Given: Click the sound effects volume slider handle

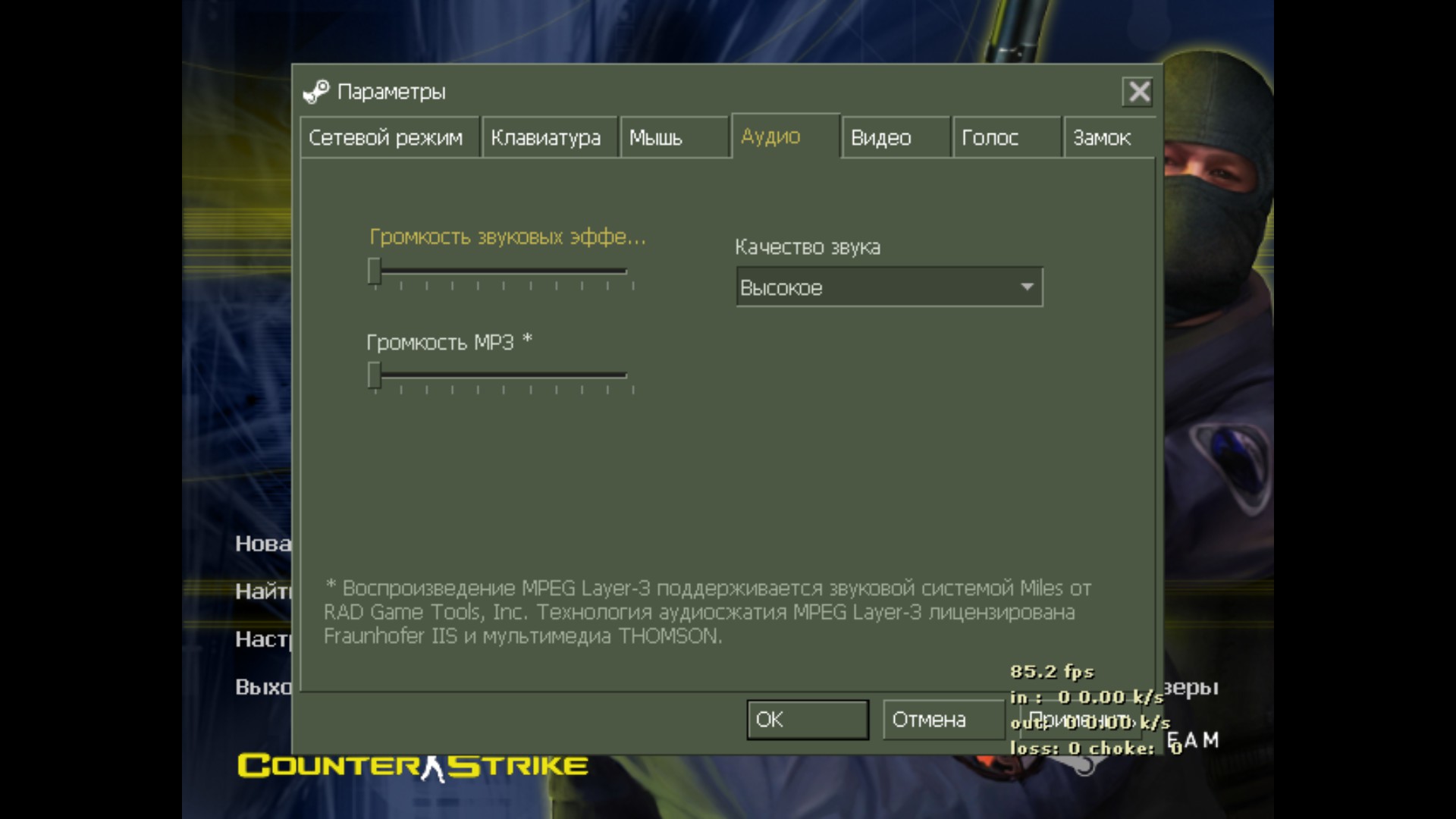Looking at the screenshot, I should [x=374, y=271].
